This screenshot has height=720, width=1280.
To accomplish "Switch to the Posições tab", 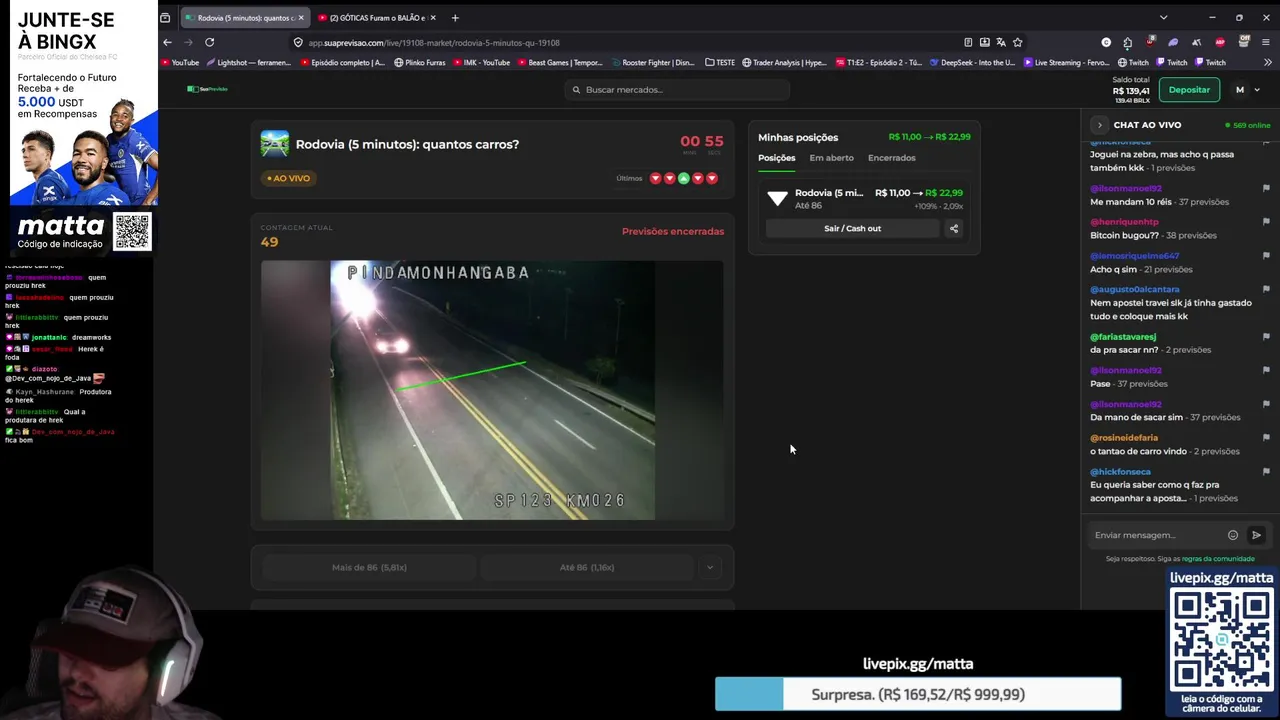I will click(776, 158).
